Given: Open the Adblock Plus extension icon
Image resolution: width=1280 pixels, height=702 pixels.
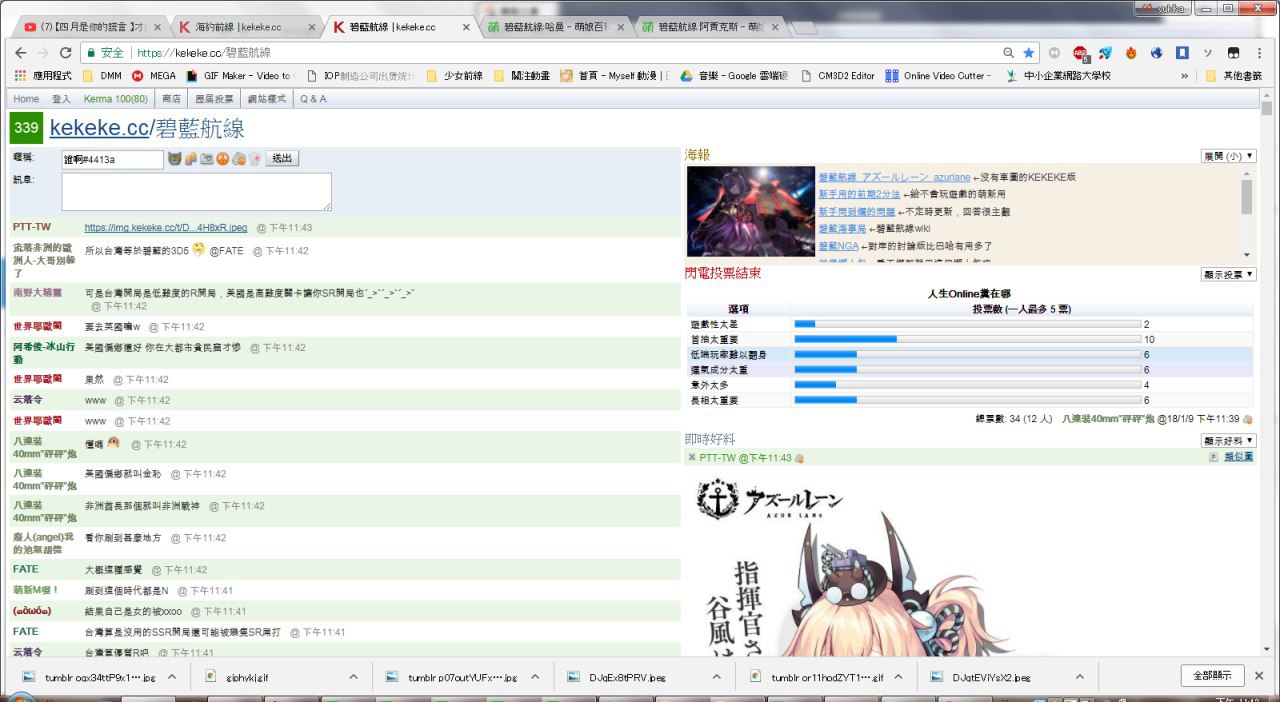Looking at the screenshot, I should click(x=1080, y=53).
